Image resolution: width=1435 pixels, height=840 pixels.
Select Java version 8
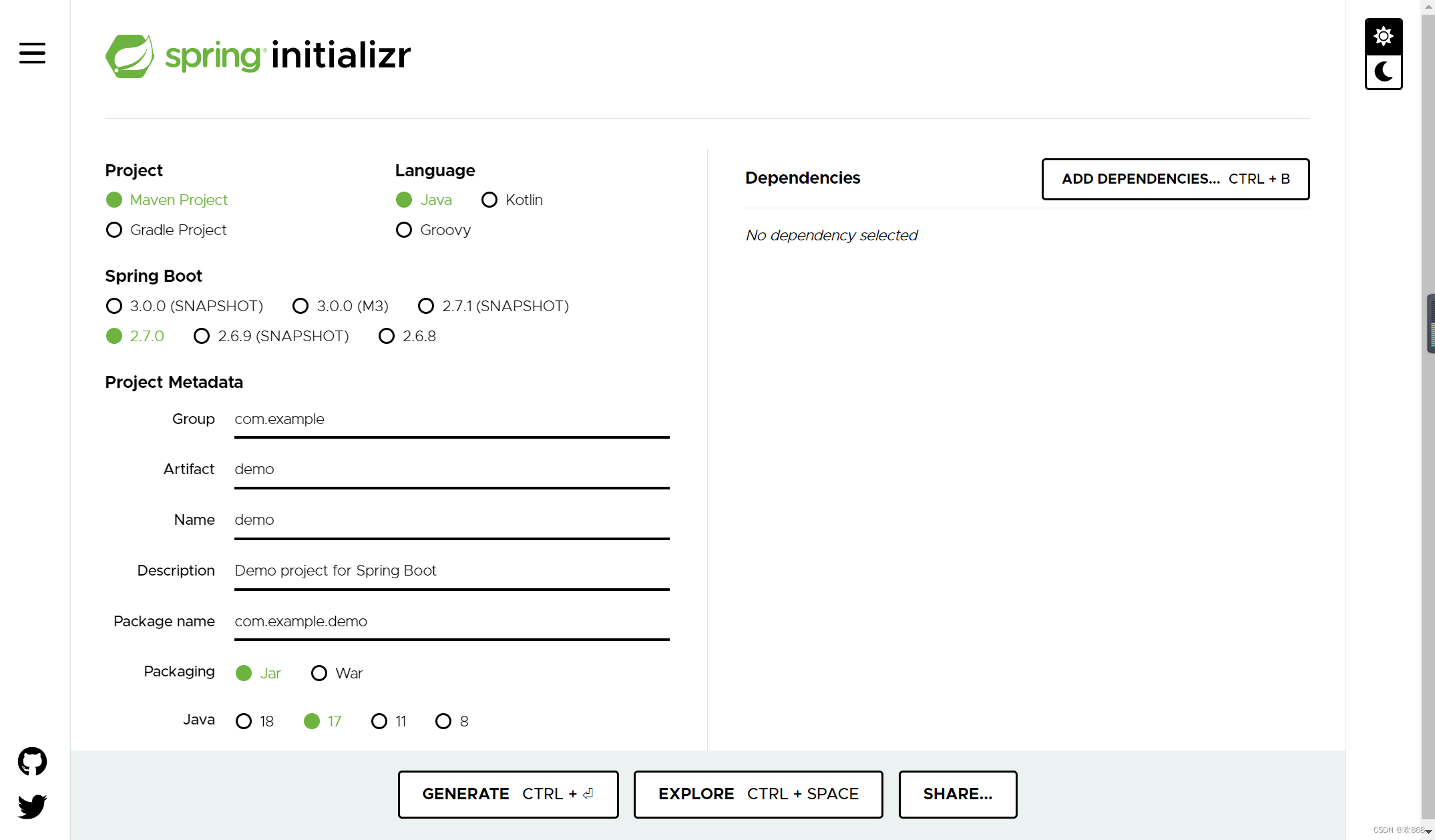tap(443, 721)
